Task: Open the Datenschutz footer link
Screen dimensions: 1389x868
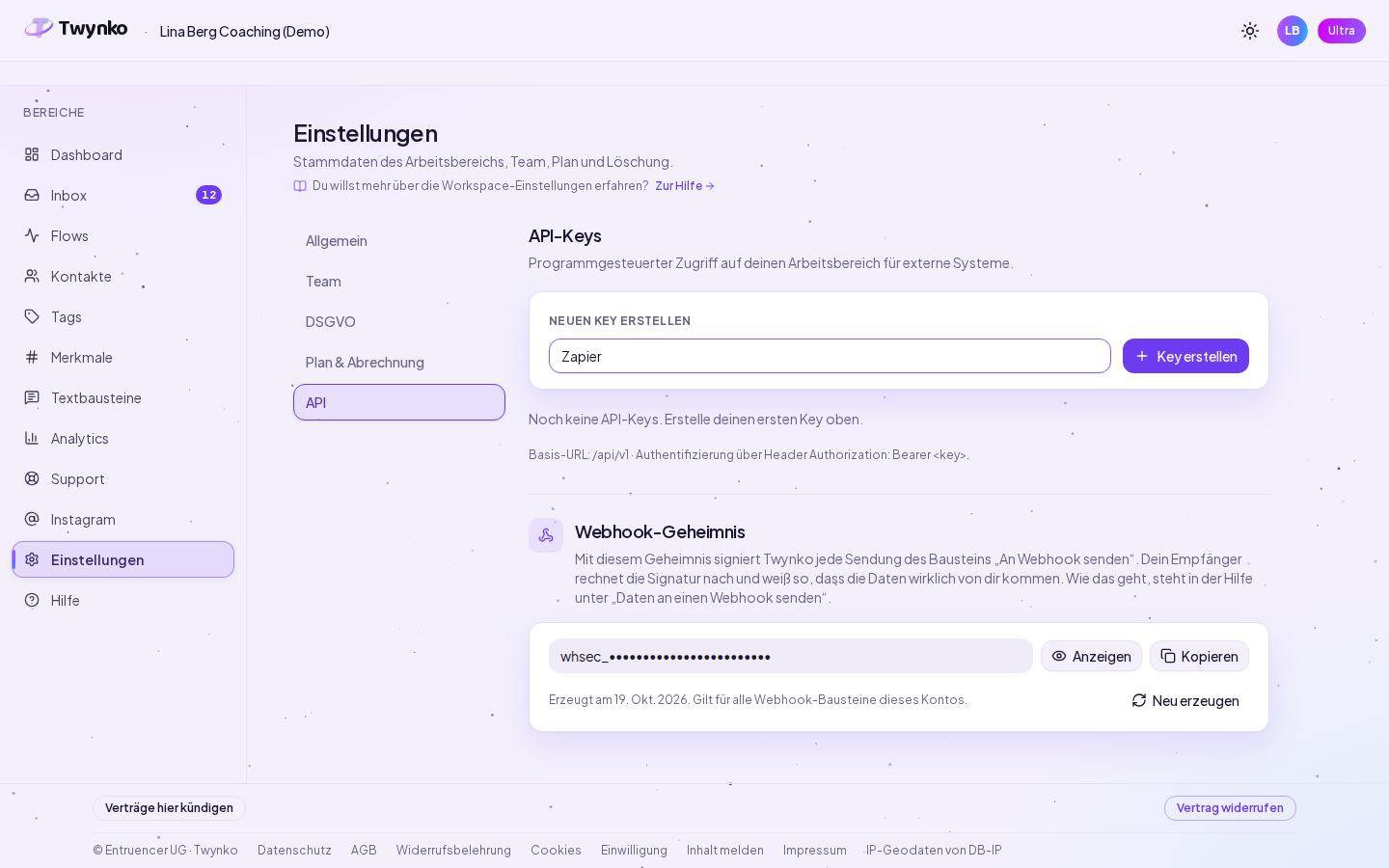Action: coord(294,850)
